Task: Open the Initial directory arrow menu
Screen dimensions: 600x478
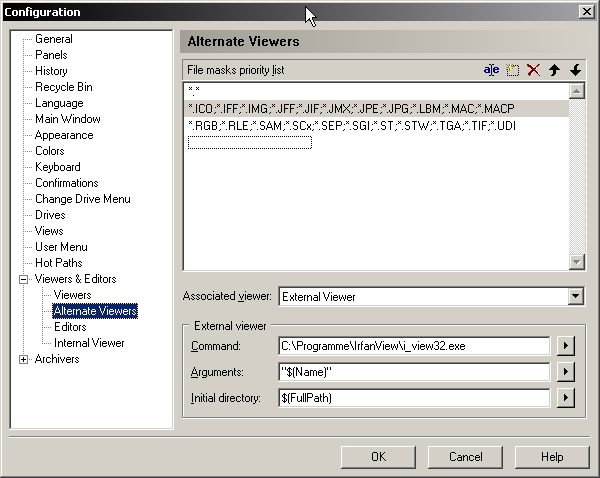Action: 566,398
